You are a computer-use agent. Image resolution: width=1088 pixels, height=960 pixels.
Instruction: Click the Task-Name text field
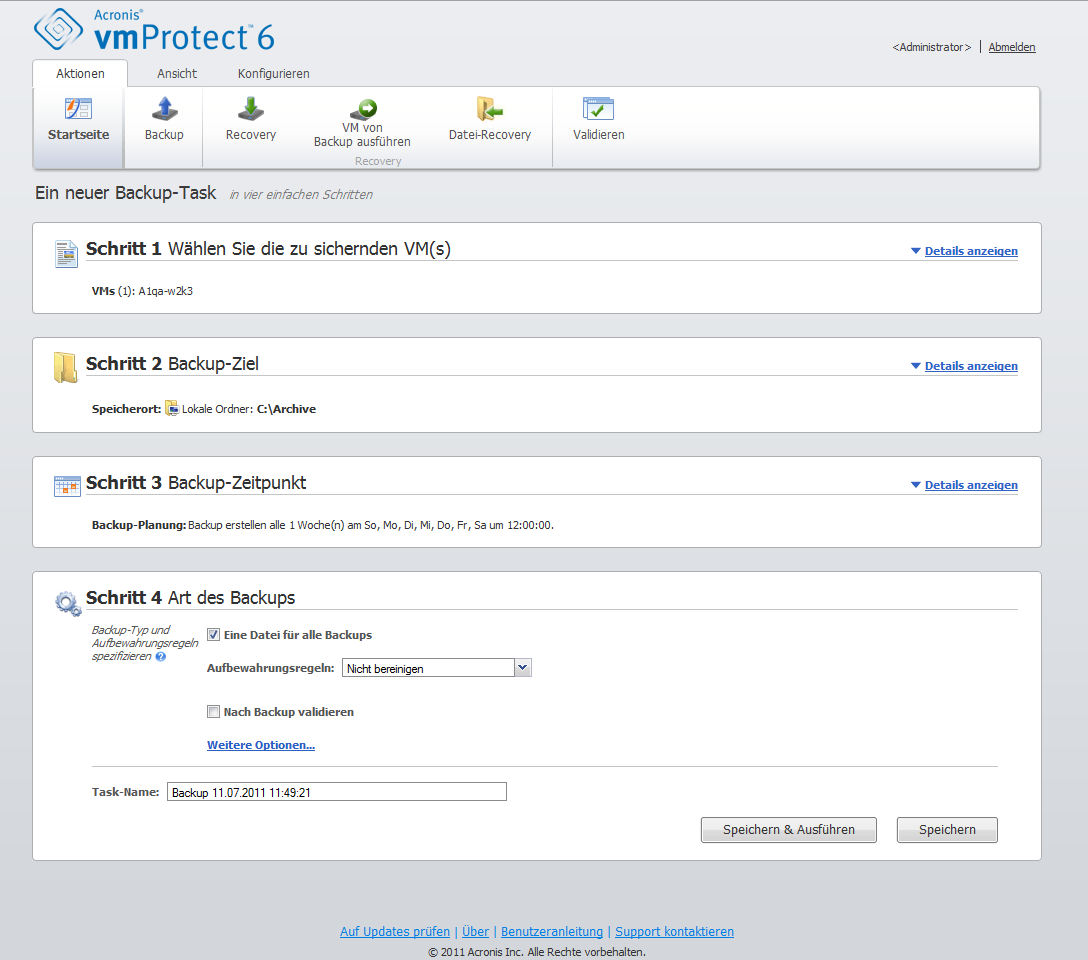[x=336, y=792]
